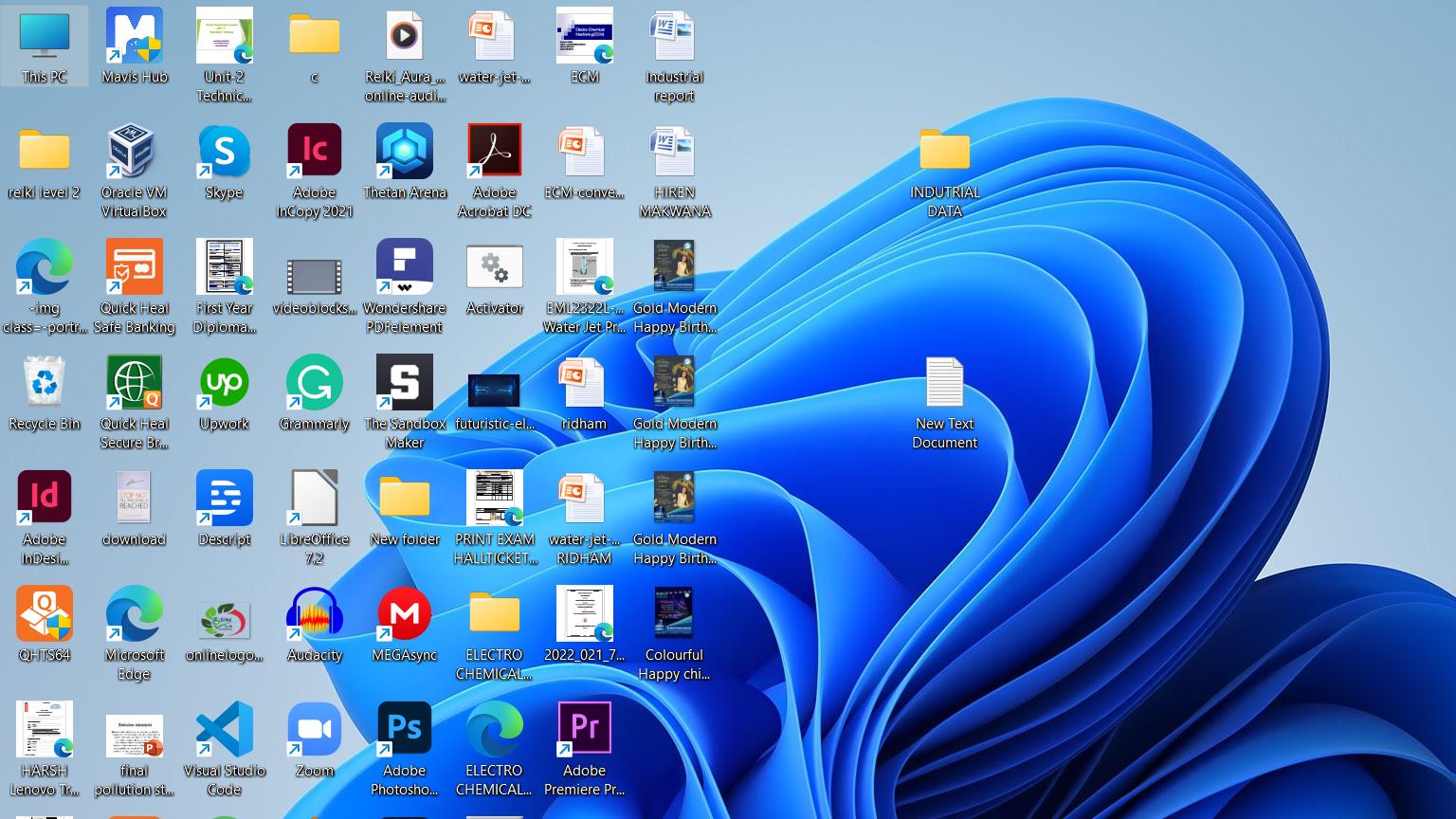Select the Wondershare PDFelement shortcut
This screenshot has width=1456, height=819.
405,268
